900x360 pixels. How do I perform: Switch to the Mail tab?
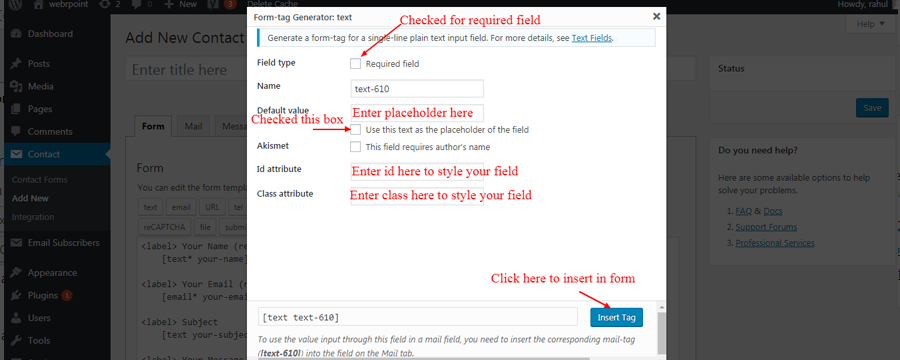point(193,126)
